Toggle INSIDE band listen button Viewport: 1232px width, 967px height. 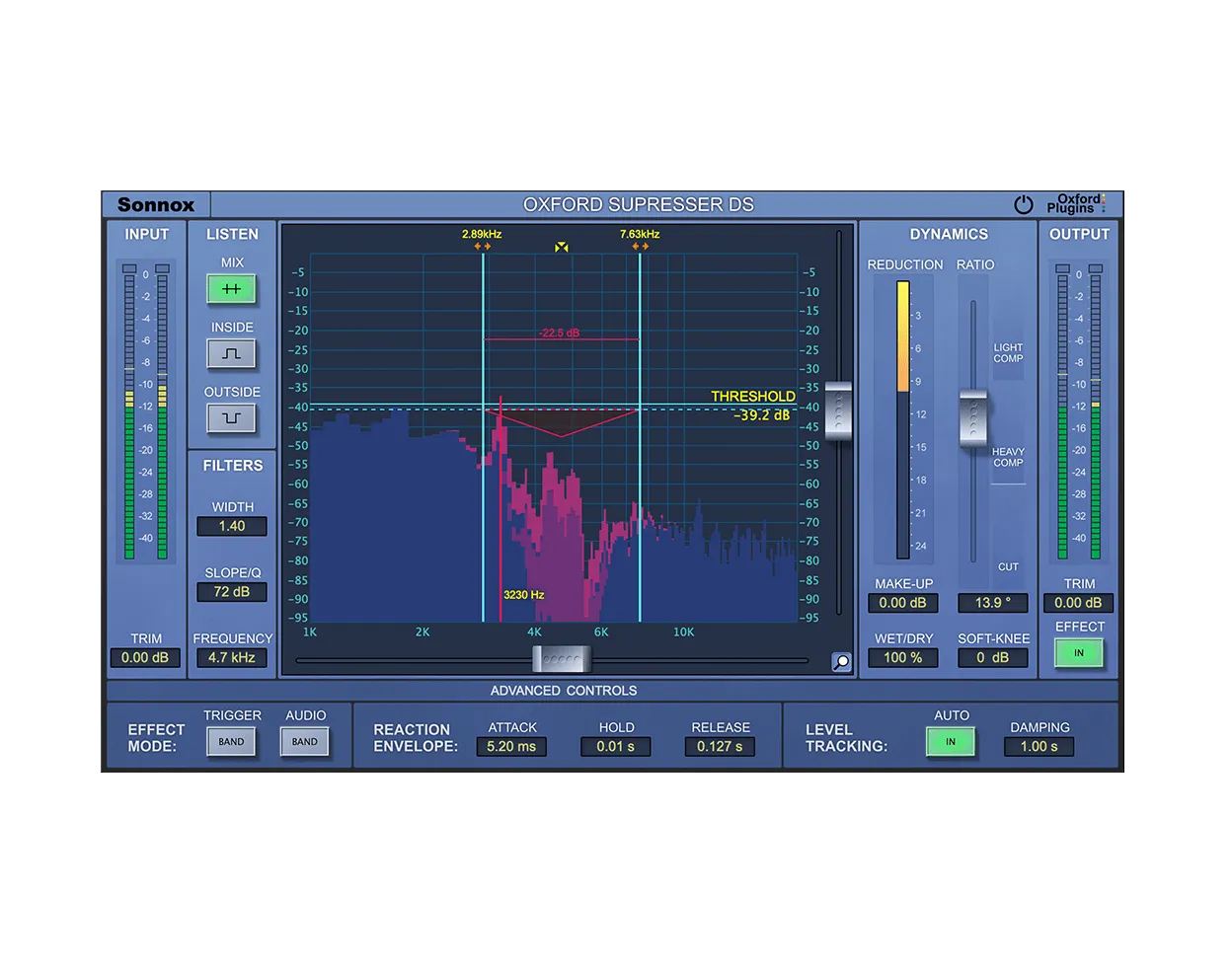coord(231,353)
